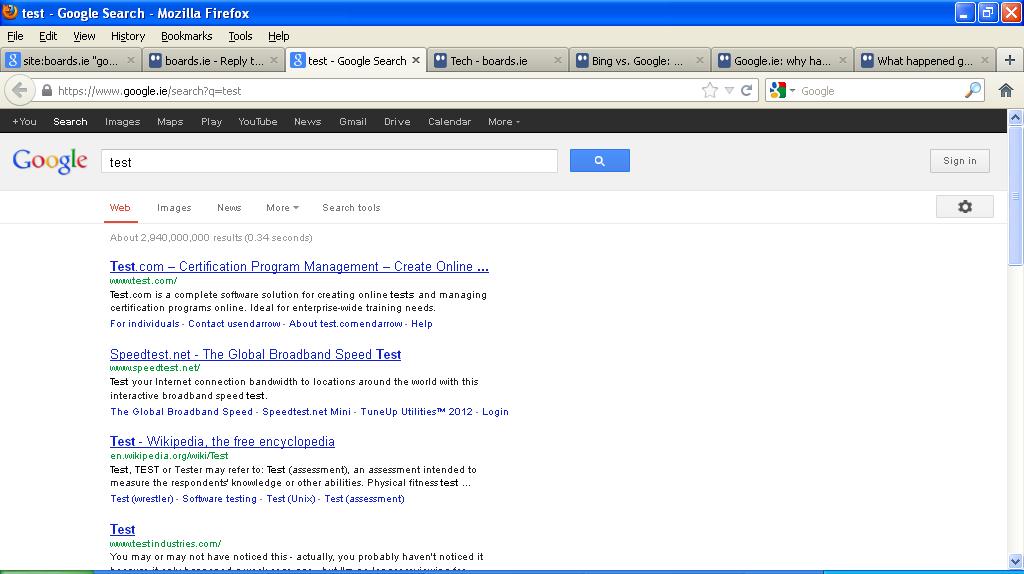Click the Google search text field
Viewport: 1024px width, 574px height.
click(329, 161)
